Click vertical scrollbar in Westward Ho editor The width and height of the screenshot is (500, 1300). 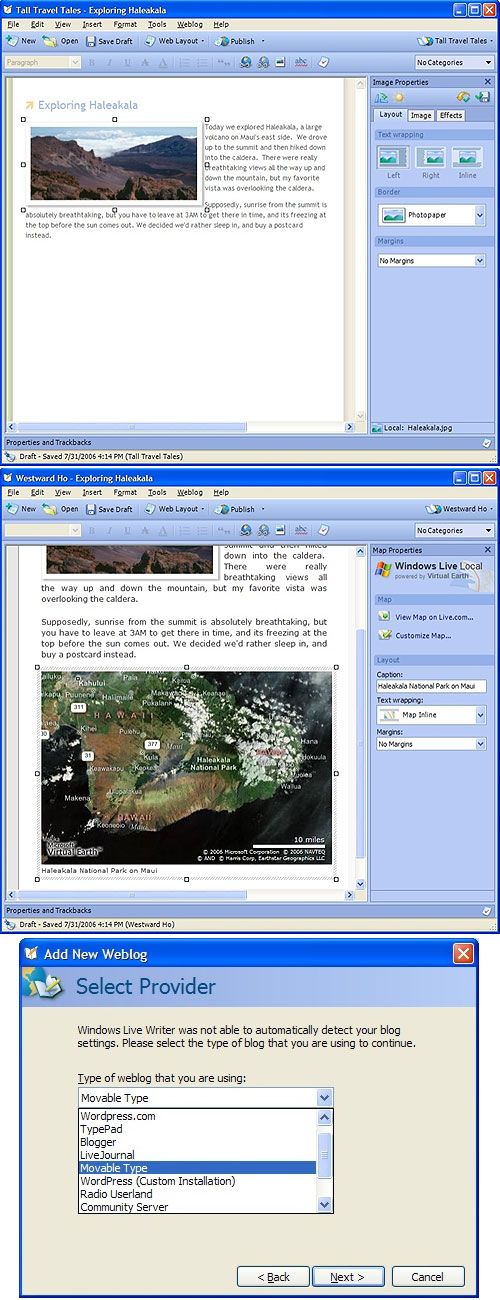click(361, 718)
